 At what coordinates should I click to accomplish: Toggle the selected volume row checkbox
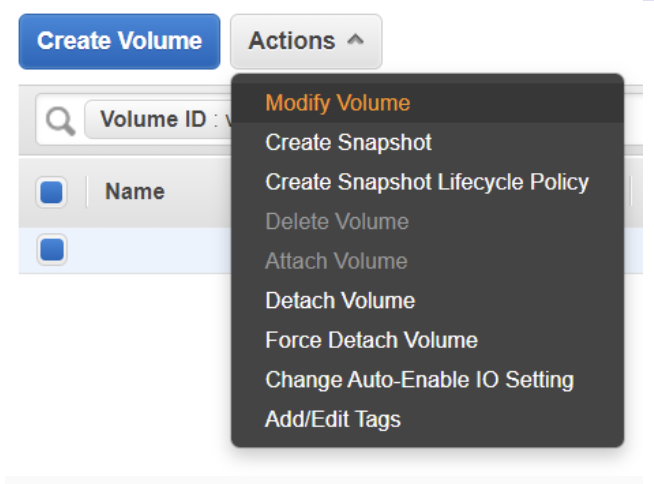[x=52, y=250]
